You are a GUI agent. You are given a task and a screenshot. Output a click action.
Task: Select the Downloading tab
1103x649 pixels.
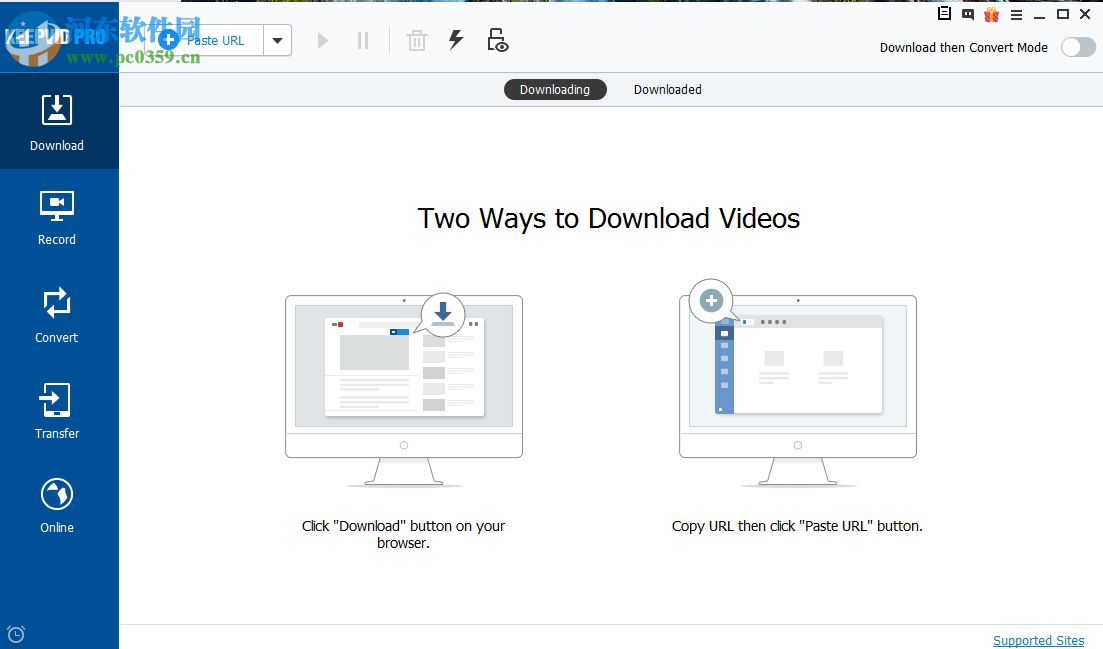click(x=554, y=89)
